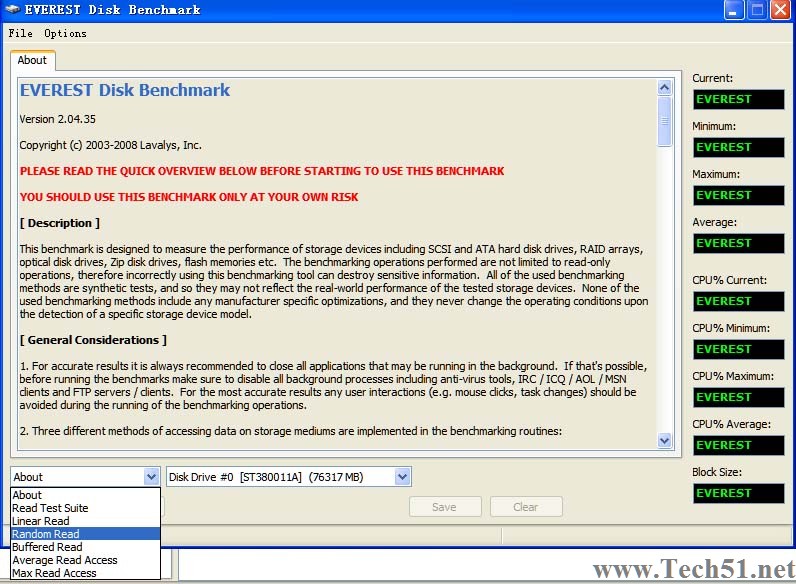The width and height of the screenshot is (796, 584).
Task: Click the vertical scrollbar thumb
Action: [x=664, y=121]
